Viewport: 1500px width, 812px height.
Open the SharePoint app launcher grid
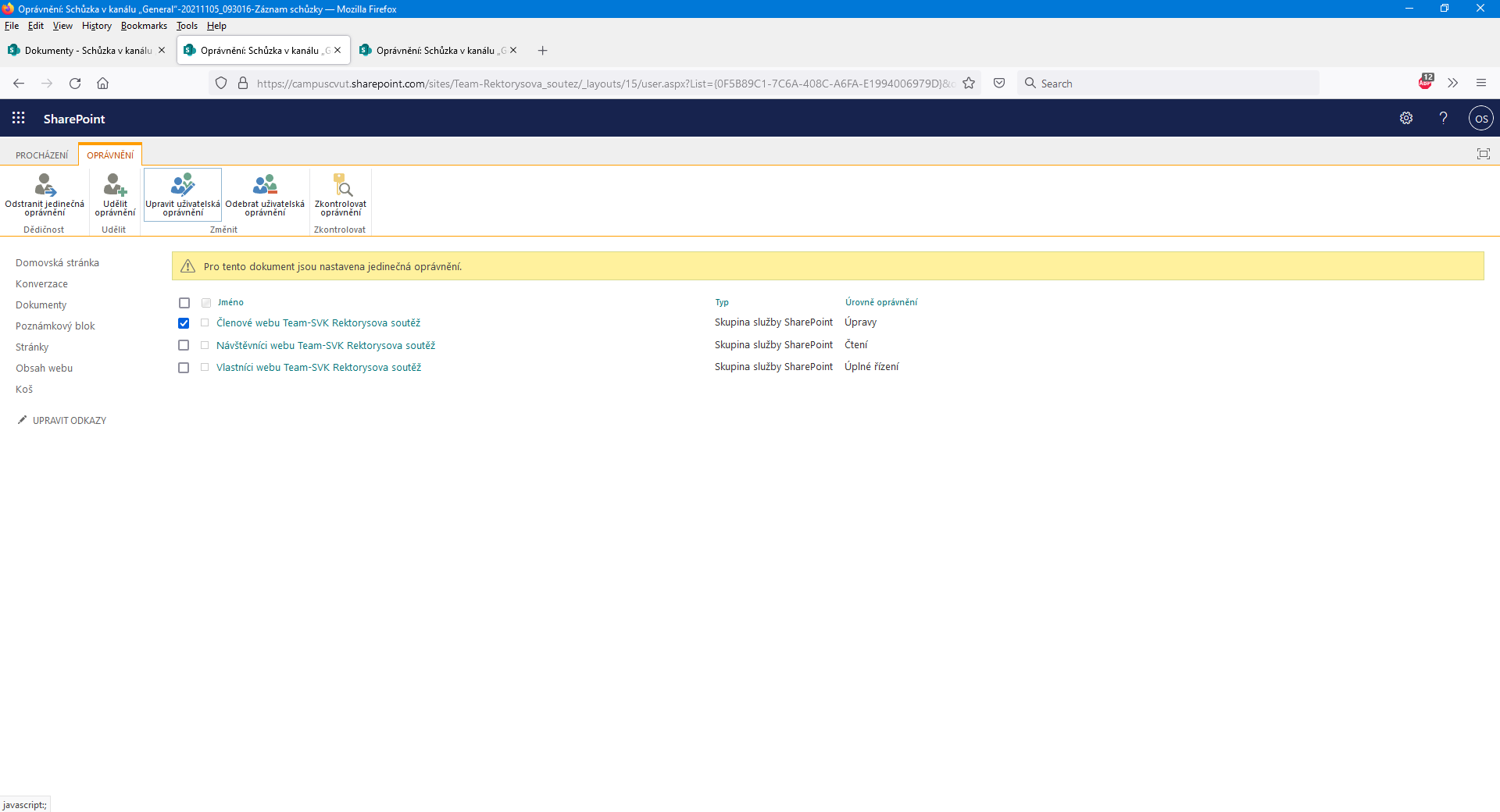[x=19, y=119]
